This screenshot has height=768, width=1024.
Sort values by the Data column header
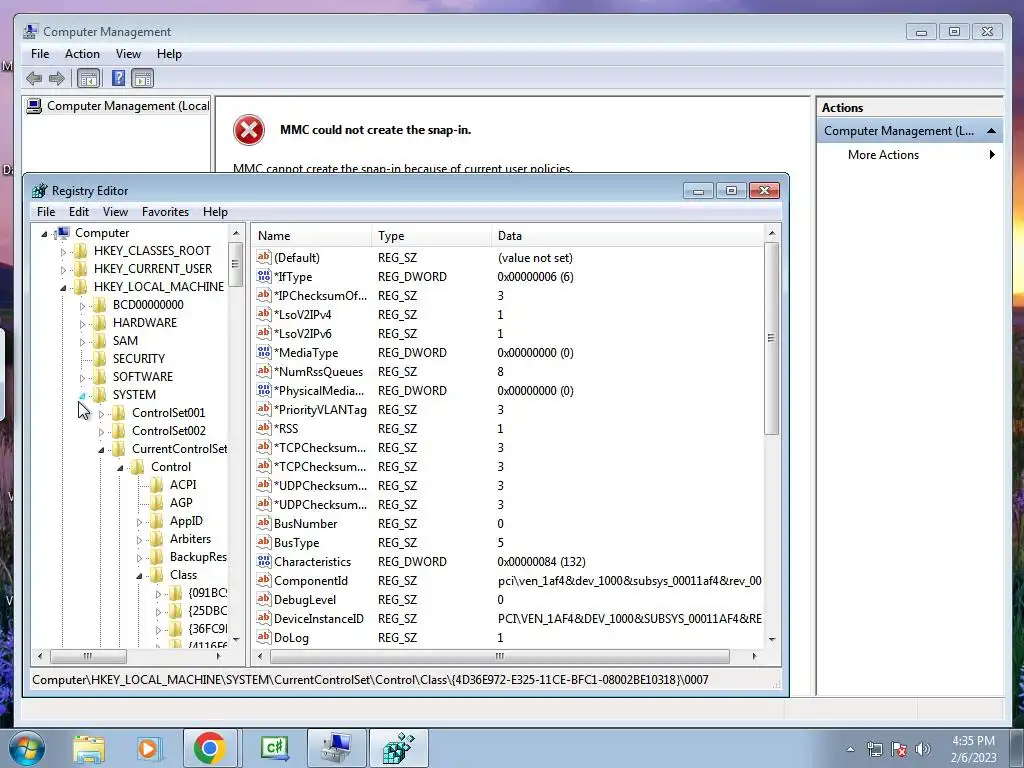click(627, 236)
